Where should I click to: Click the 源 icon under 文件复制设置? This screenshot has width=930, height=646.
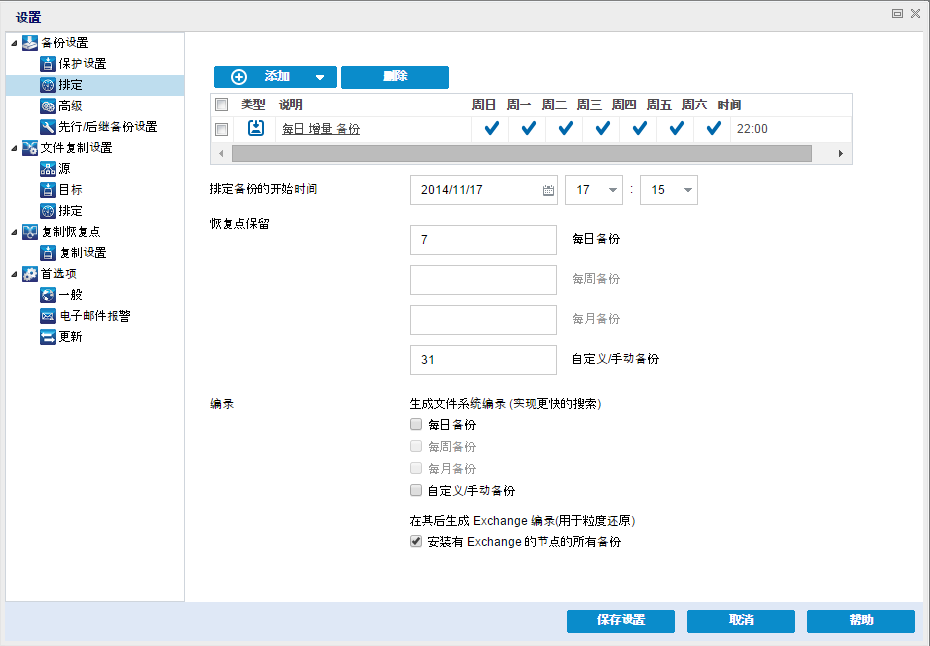(47, 169)
